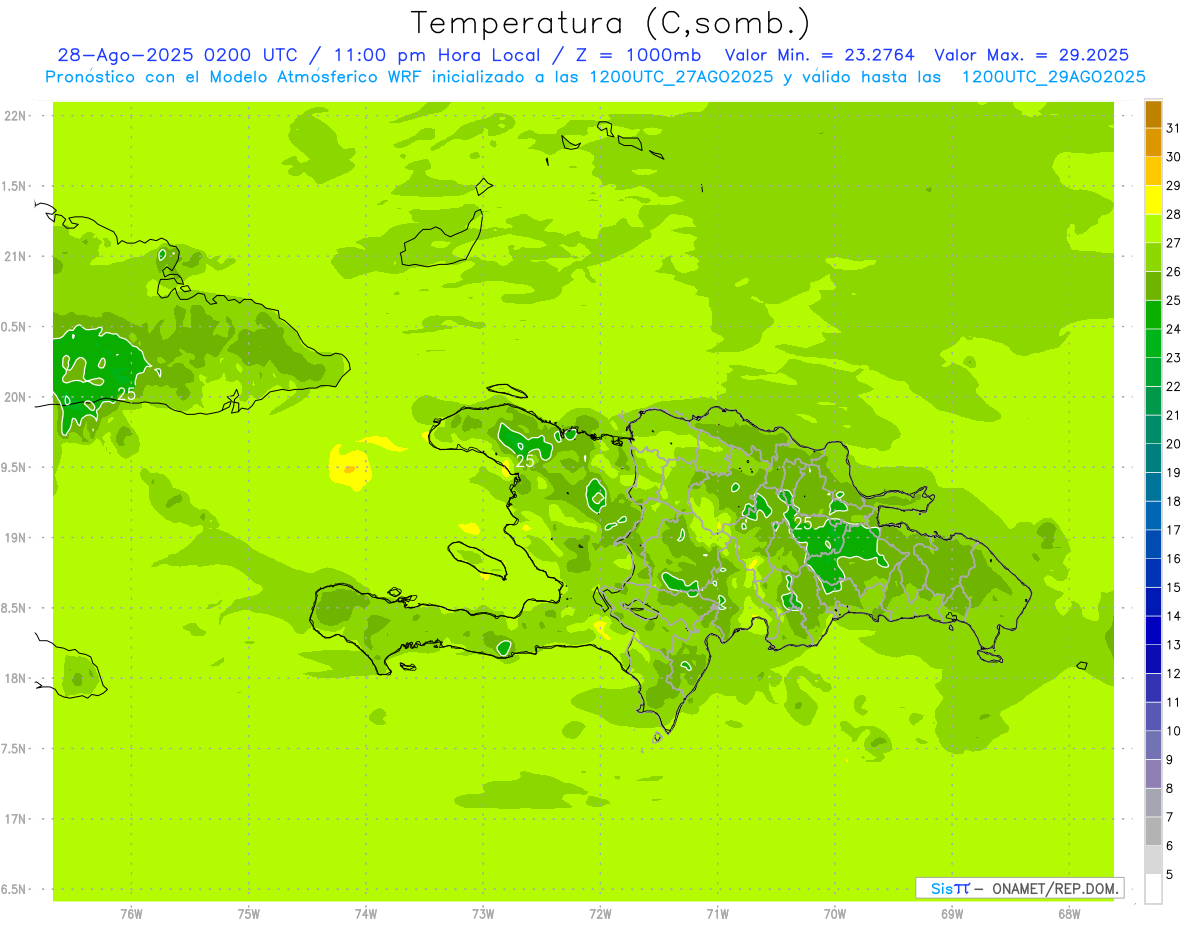The width and height of the screenshot is (1200, 927).
Task: Click the Sisπ logo text
Action: [949, 888]
